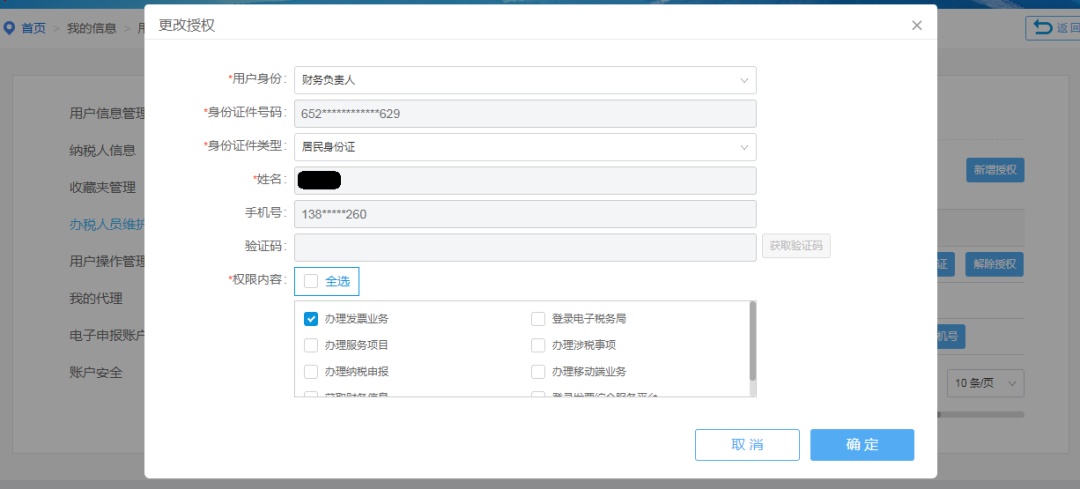
Task: Click the 获取验证码 button
Action: click(796, 246)
